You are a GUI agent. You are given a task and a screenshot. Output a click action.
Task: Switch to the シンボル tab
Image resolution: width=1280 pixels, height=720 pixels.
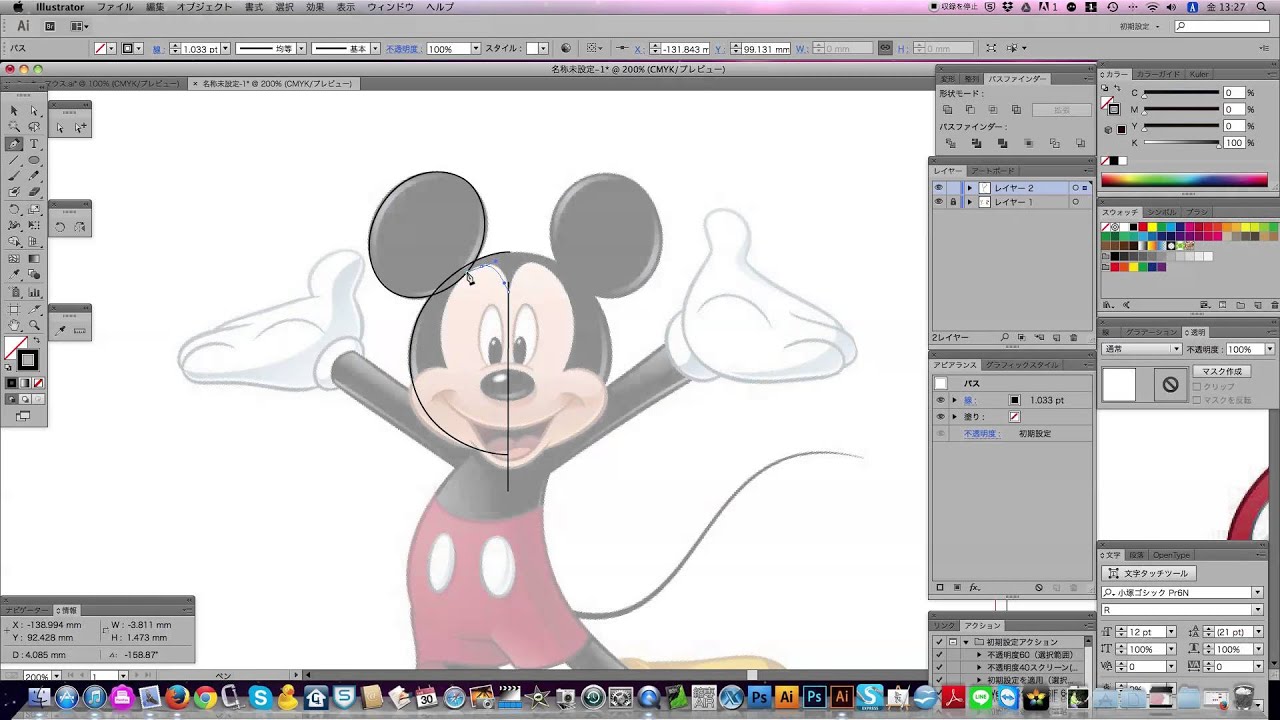[1162, 212]
